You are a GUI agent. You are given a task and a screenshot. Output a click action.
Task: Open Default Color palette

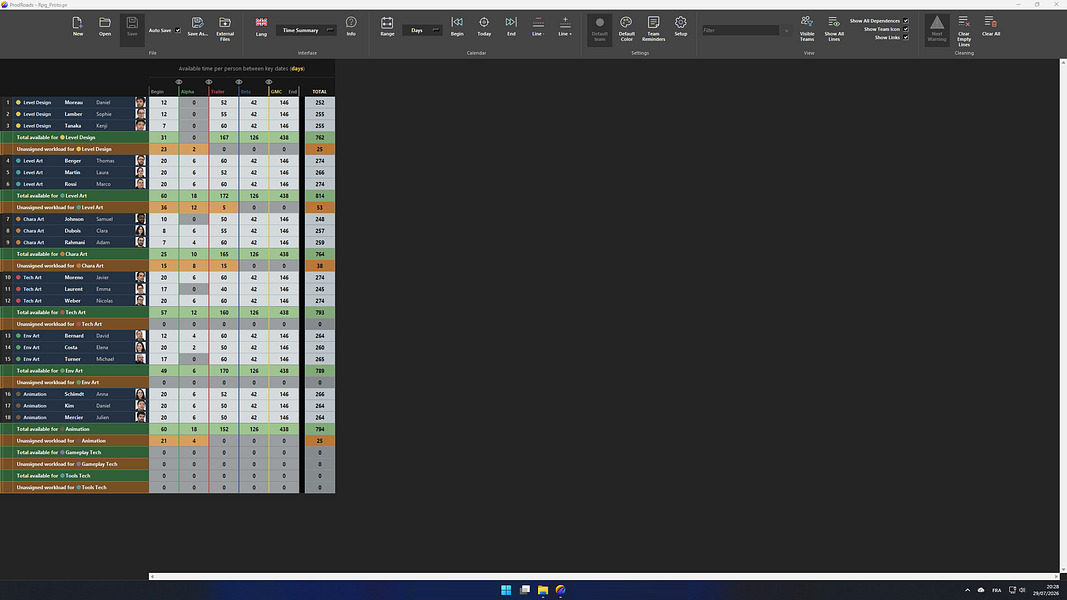(x=626, y=29)
